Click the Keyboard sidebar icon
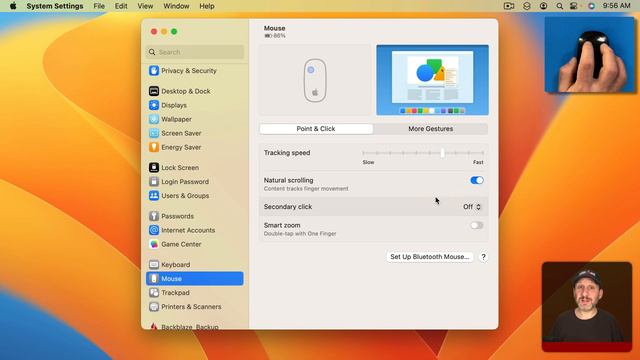This screenshot has height=360, width=640. point(154,264)
